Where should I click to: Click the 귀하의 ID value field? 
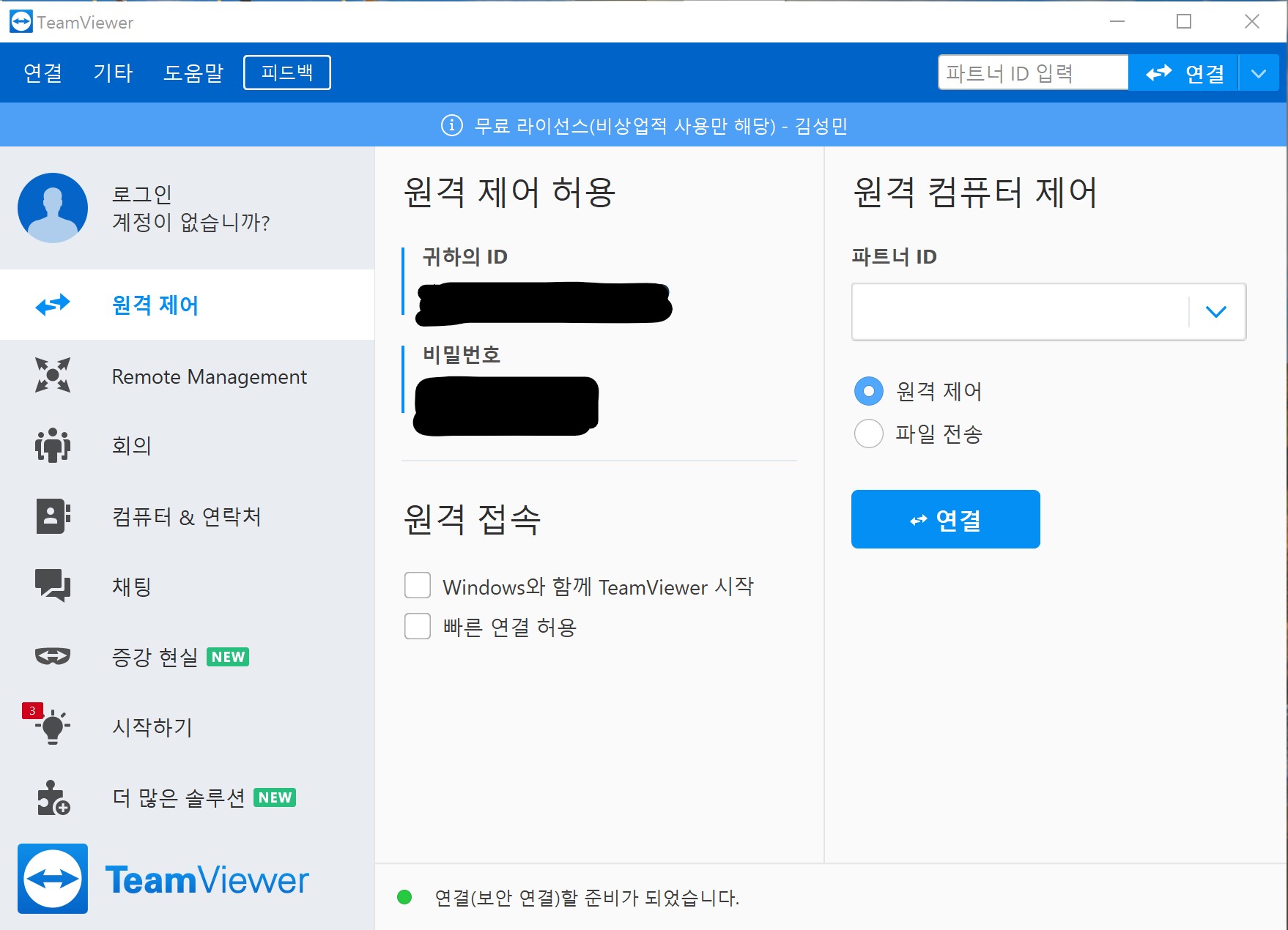point(544,303)
